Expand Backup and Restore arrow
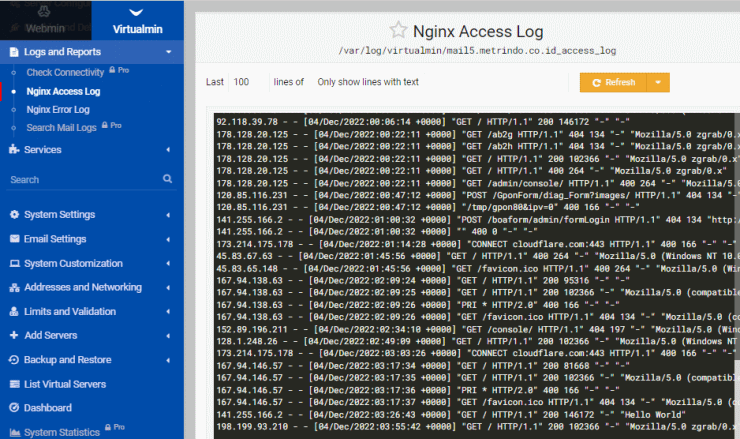740x439 pixels. point(168,360)
